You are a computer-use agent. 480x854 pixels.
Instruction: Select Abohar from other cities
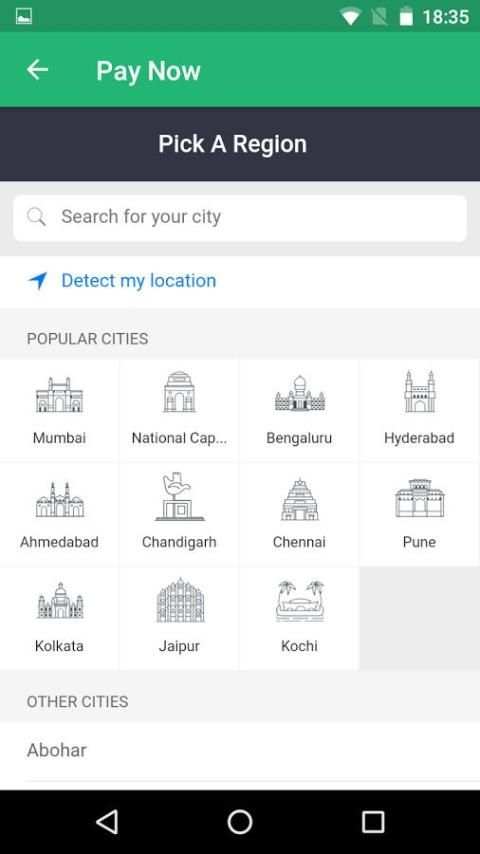coord(240,751)
